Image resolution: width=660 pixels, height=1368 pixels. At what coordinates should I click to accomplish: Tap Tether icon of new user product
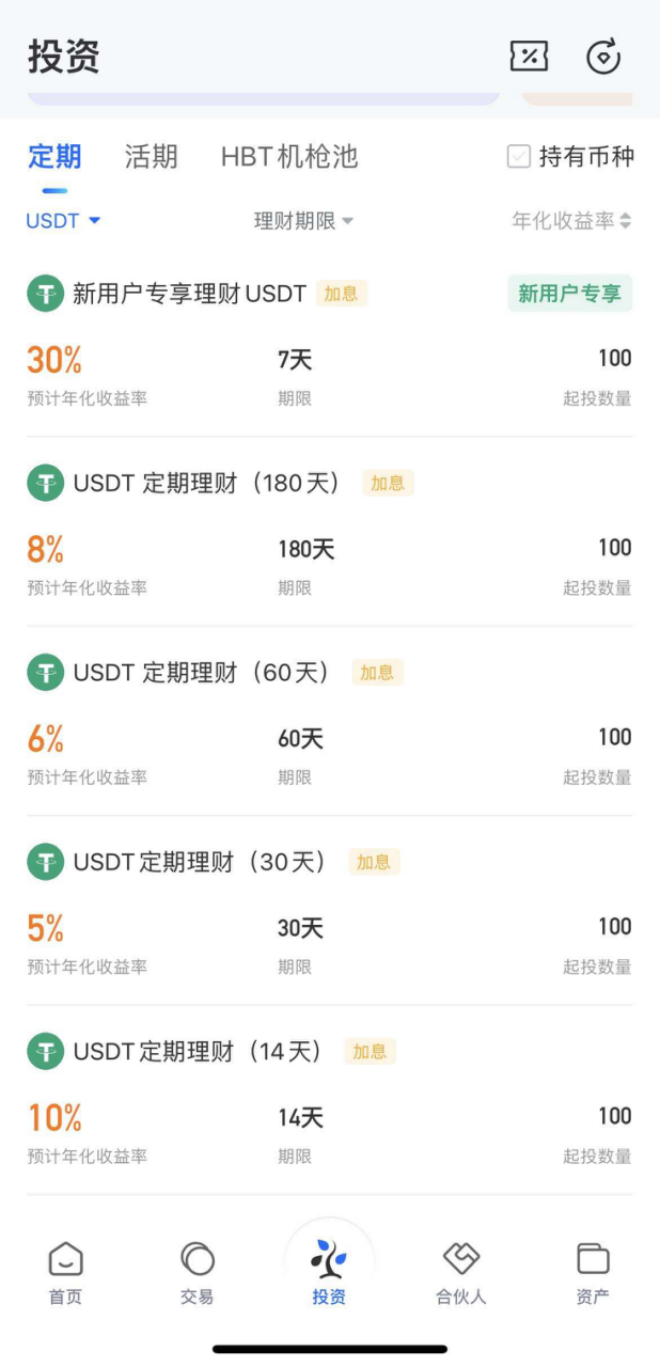pyautogui.click(x=45, y=294)
